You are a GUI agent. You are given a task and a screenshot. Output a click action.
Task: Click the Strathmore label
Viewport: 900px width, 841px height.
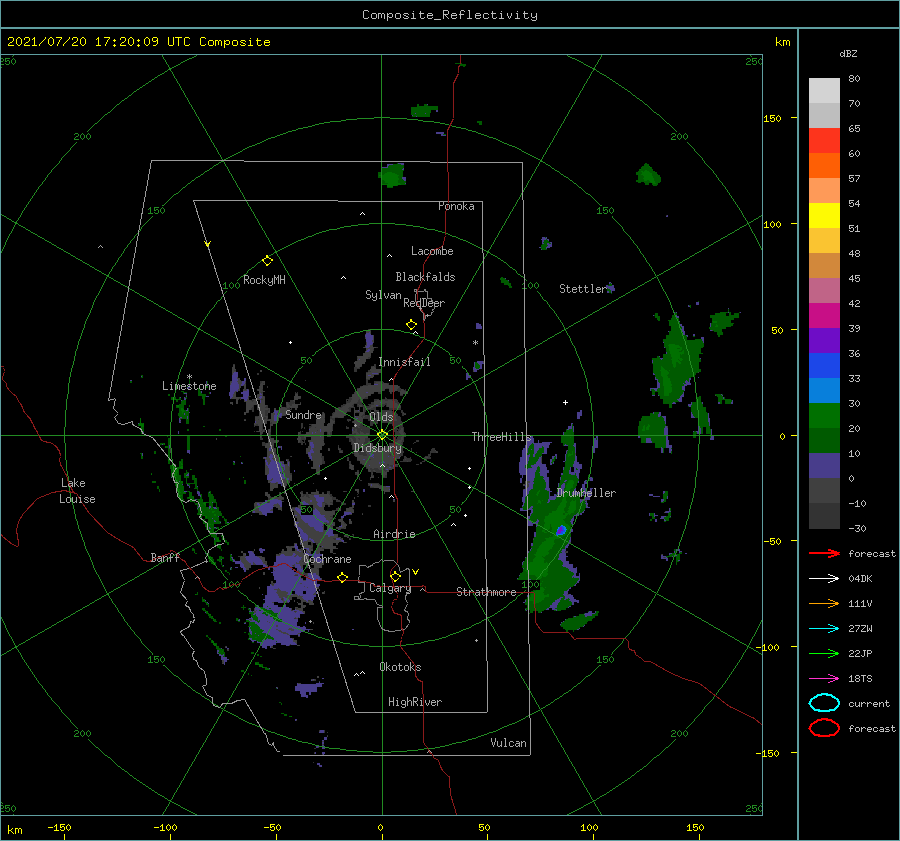click(486, 592)
